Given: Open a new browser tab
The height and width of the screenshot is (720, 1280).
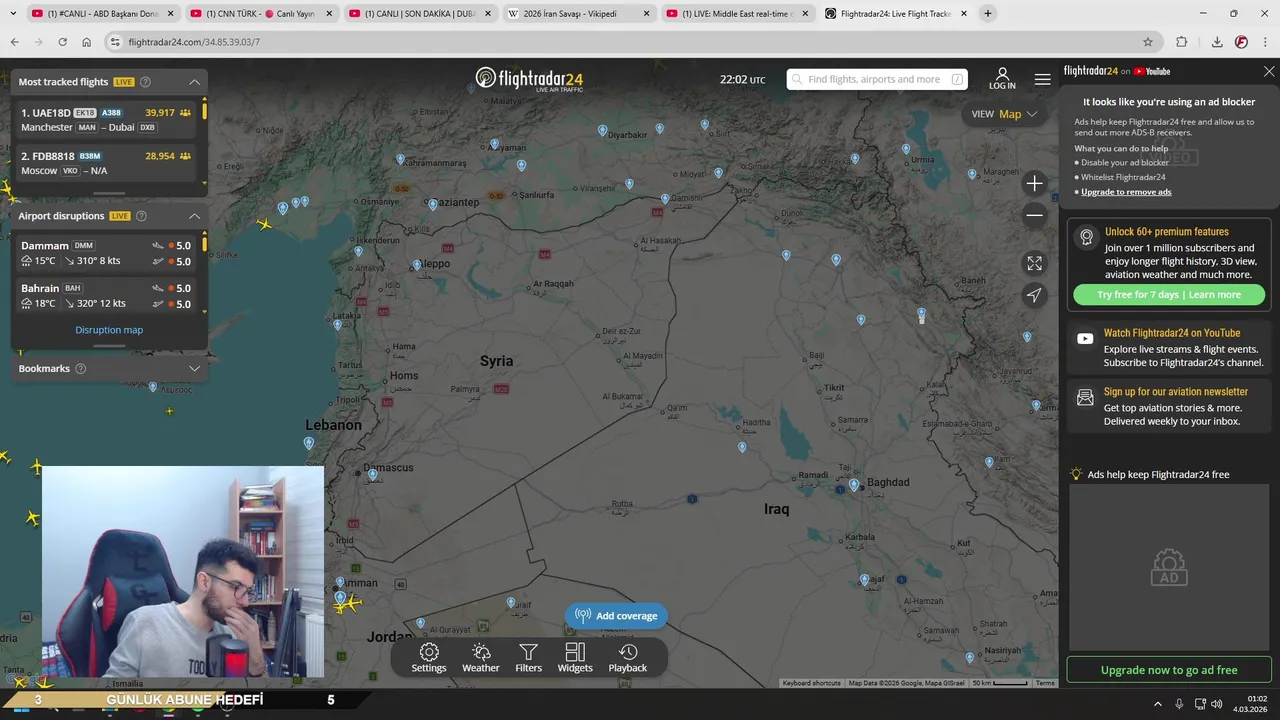Looking at the screenshot, I should [x=988, y=14].
